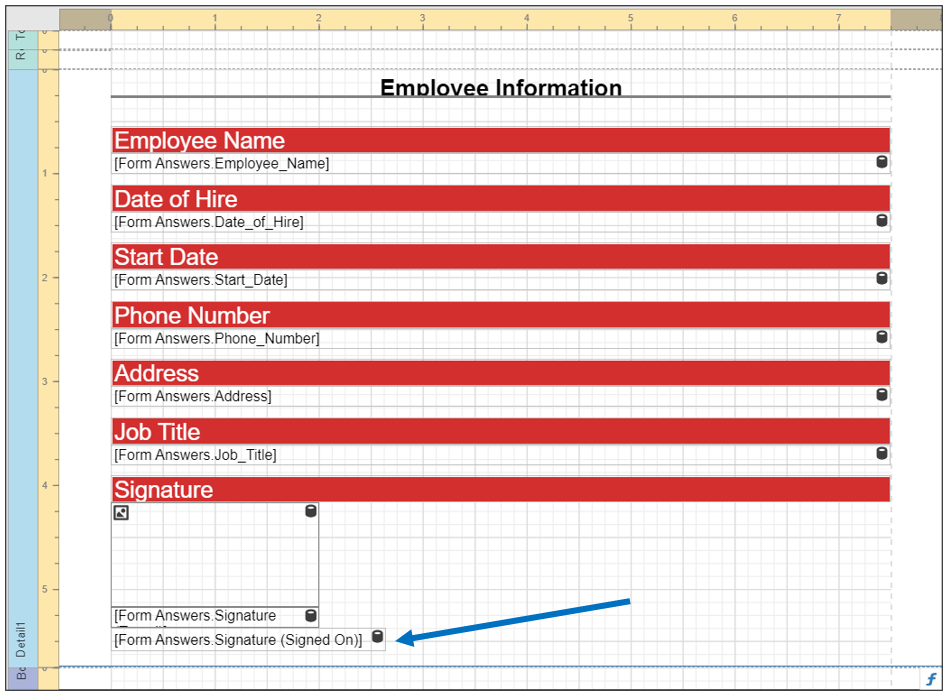
Task: Select [Form Answers.Signature (Signed On)] field
Action: 248,640
